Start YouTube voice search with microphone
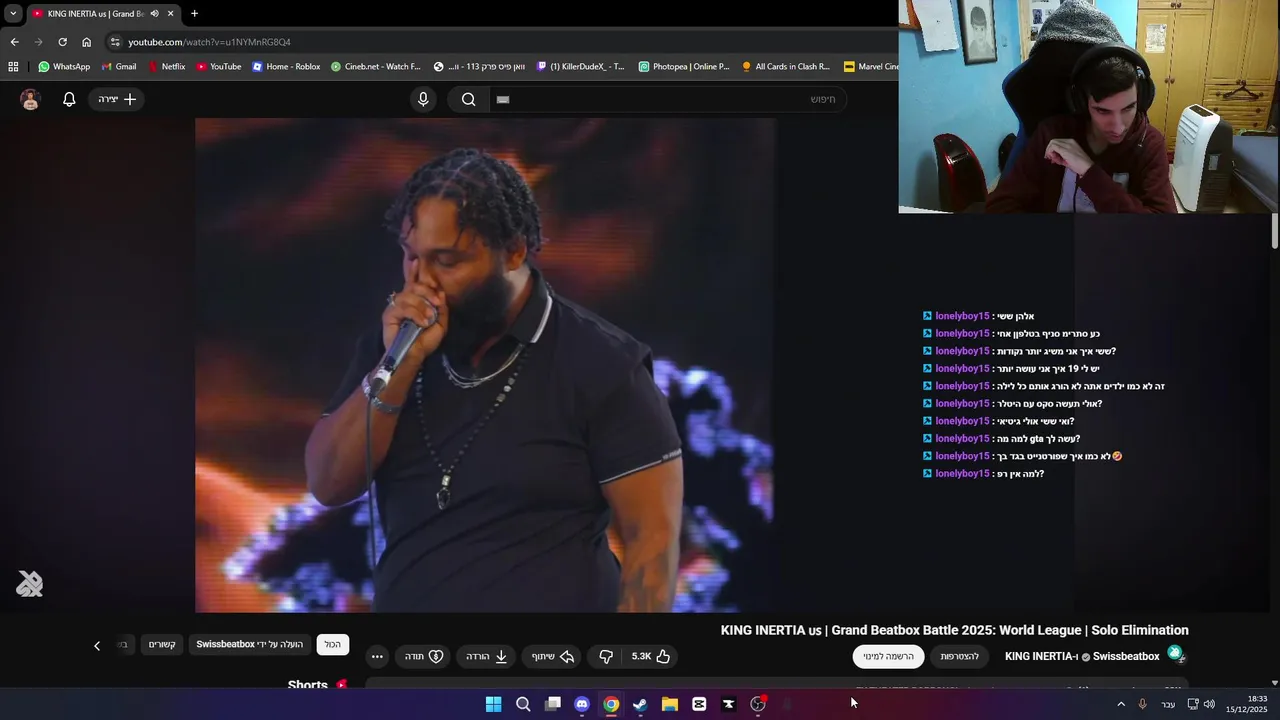Image resolution: width=1280 pixels, height=720 pixels. click(x=423, y=99)
